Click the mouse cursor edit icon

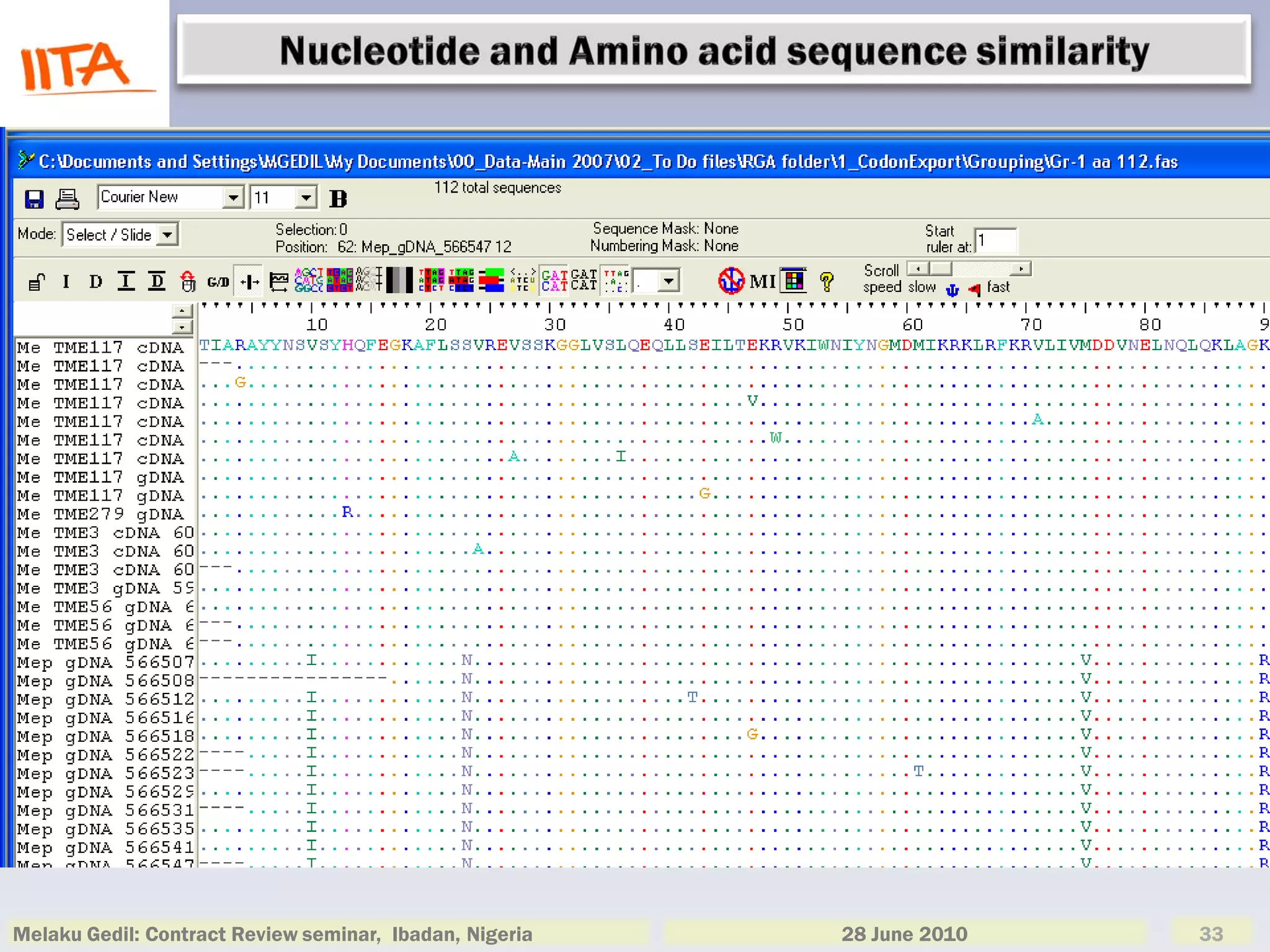pos(188,283)
